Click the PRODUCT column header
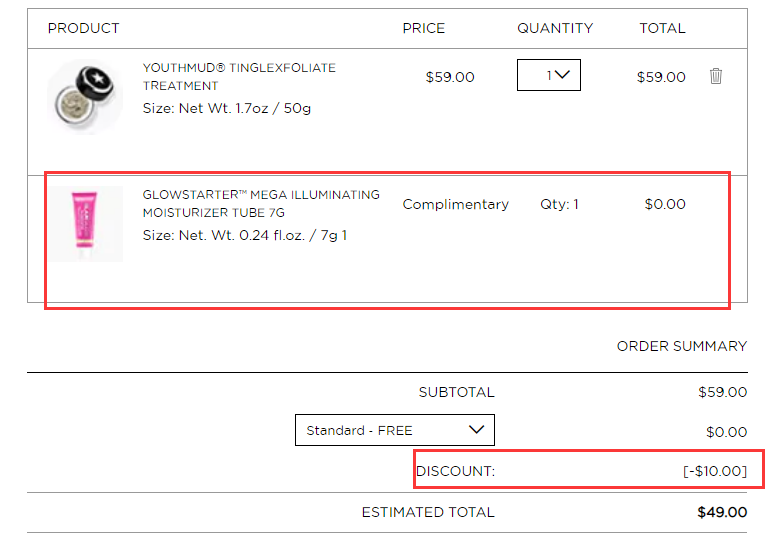The image size is (767, 553). pos(83,28)
